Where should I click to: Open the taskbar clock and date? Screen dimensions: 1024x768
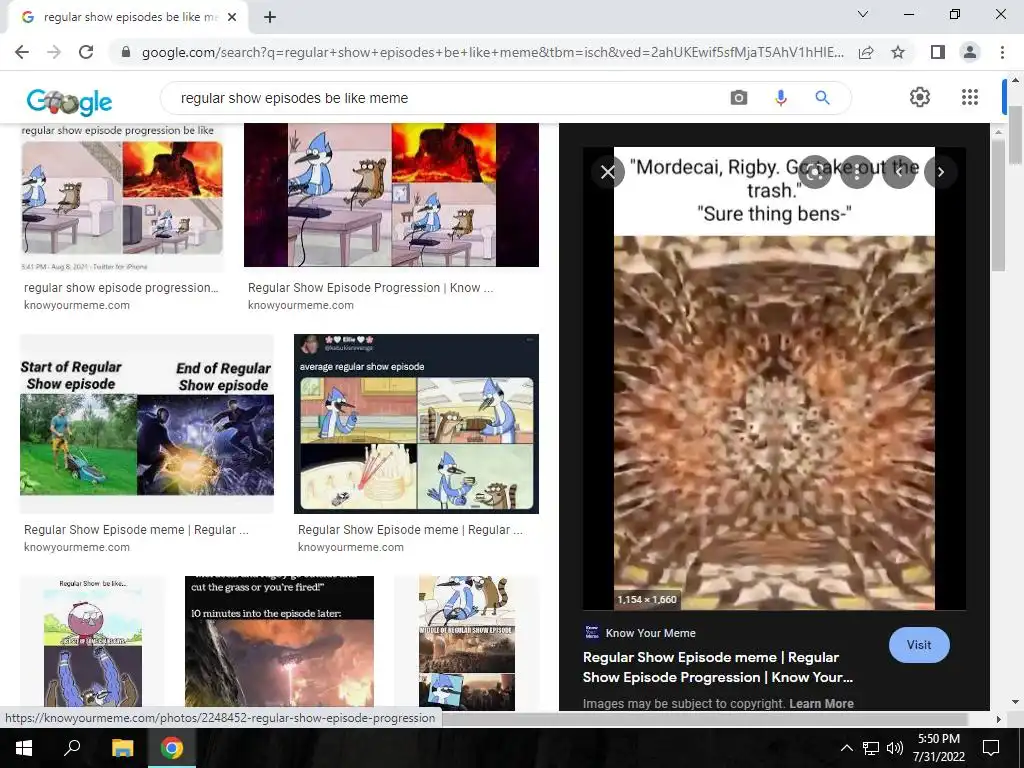pos(938,748)
